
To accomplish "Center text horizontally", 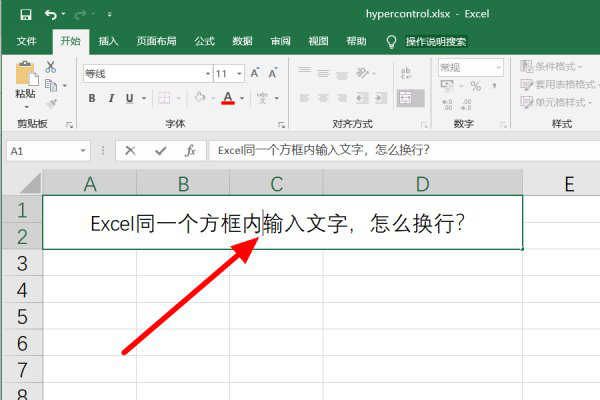I will pos(323,98).
